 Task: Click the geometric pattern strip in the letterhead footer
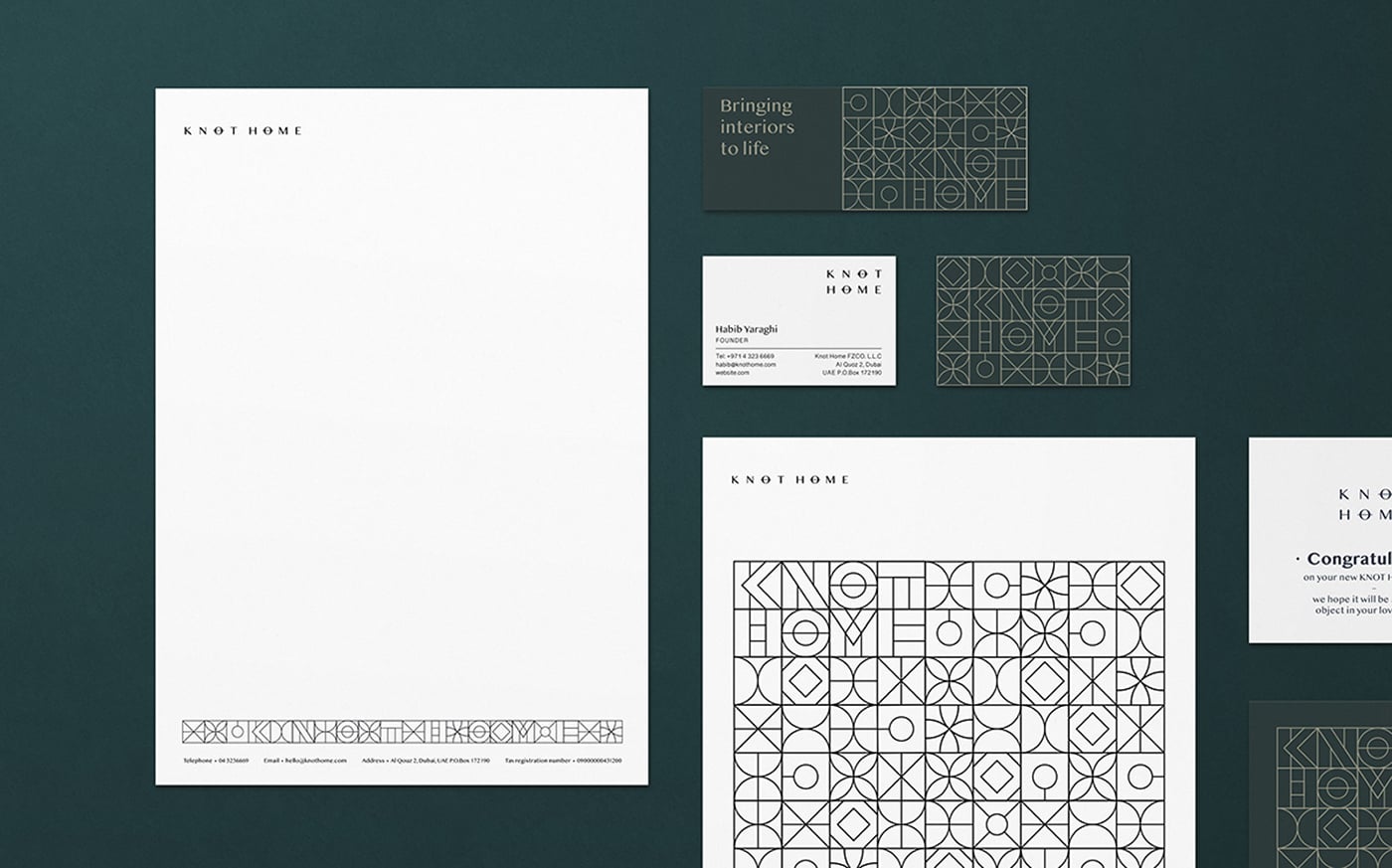pos(402,732)
